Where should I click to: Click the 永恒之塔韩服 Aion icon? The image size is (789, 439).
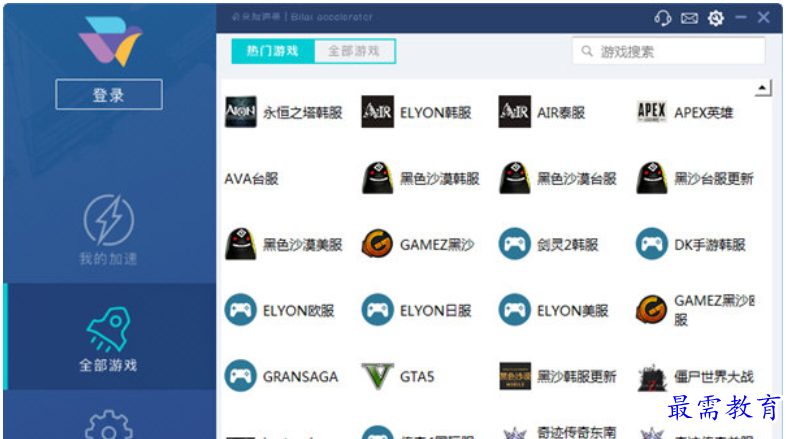point(241,112)
